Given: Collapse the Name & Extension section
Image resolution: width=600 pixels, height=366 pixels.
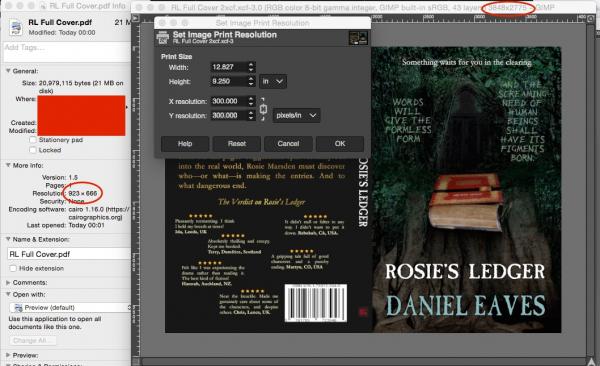Looking at the screenshot, I should pos(8,239).
